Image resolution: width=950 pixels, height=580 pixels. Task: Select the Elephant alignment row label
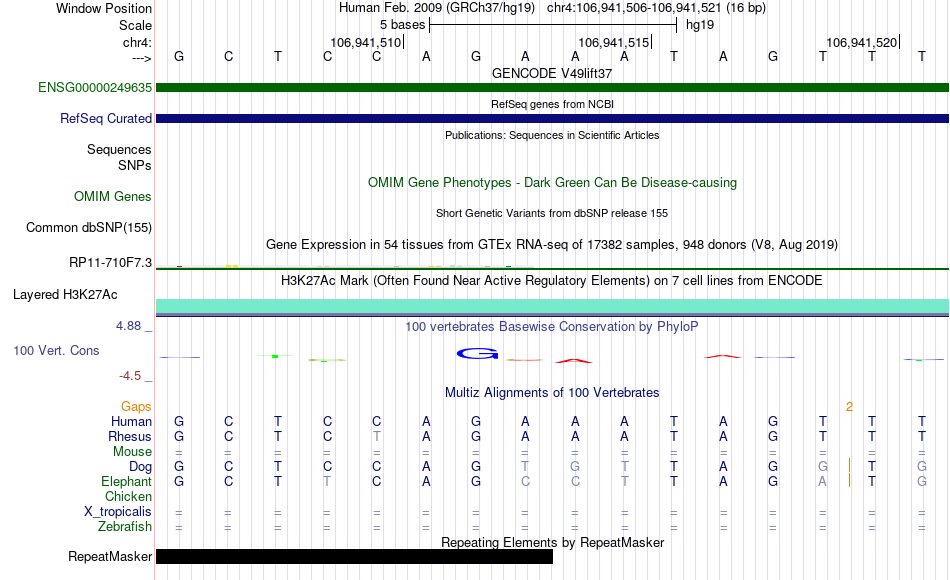126,481
